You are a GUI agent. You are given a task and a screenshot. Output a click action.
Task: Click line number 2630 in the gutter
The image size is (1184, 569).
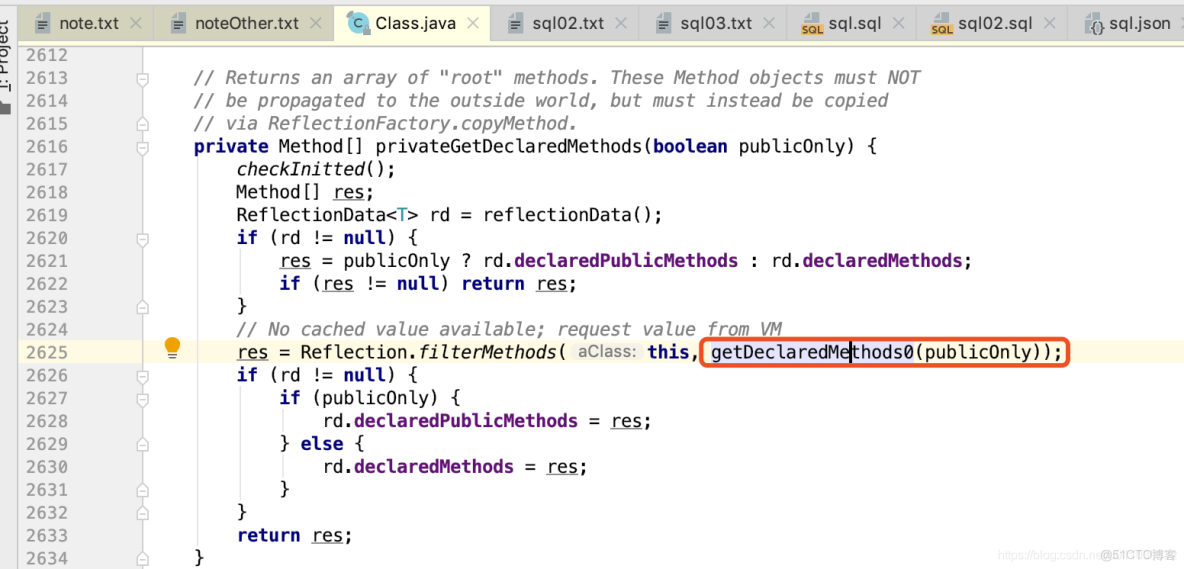[47, 466]
